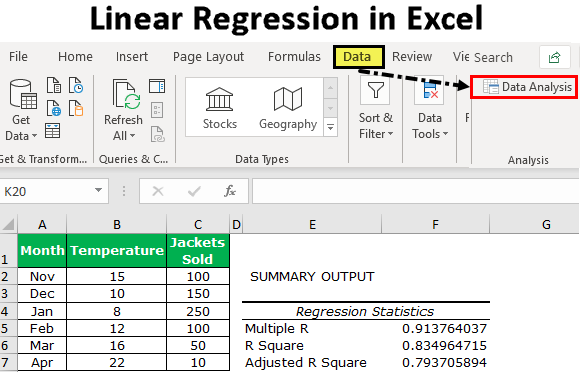This screenshot has width=580, height=372.
Task: Click the cell with 250 jackets sold
Action: (x=198, y=311)
